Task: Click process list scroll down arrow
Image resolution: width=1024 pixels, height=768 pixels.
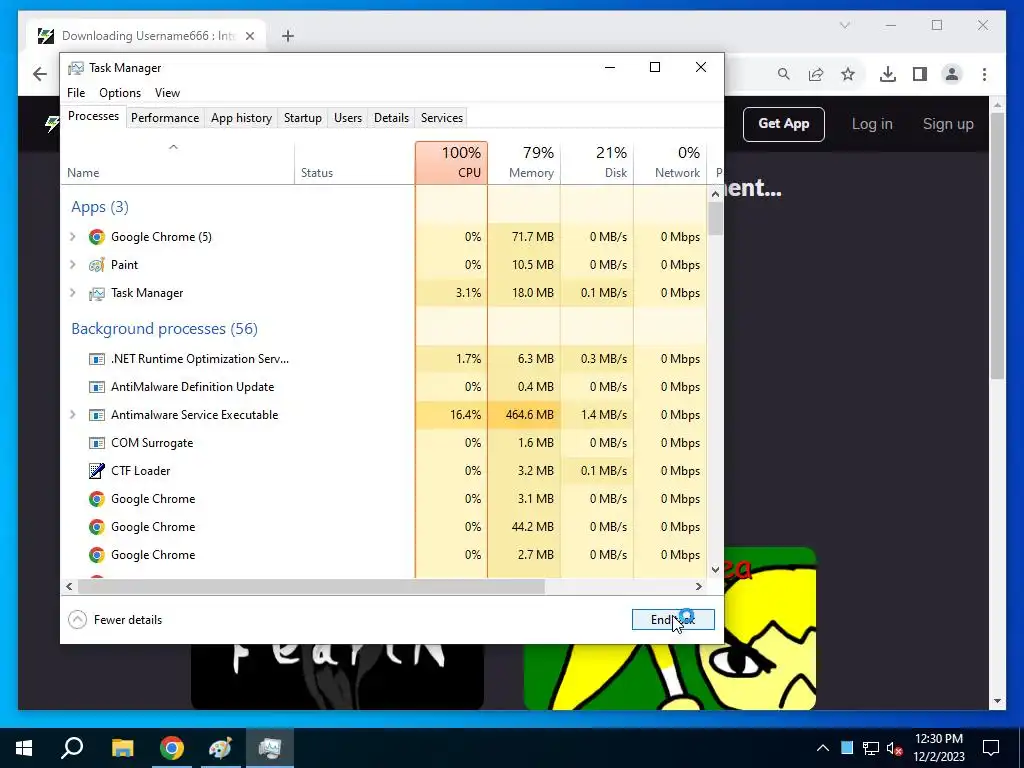Action: (715, 569)
